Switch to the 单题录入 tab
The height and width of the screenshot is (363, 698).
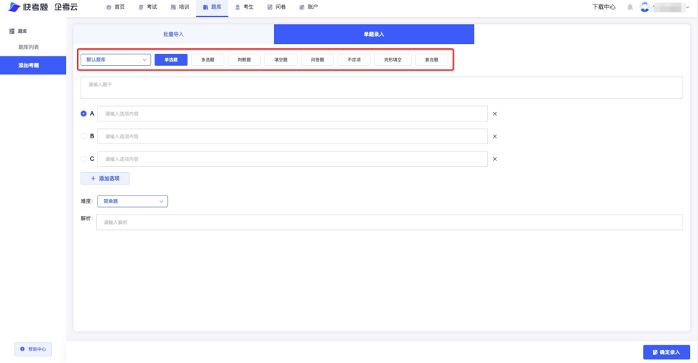coord(374,34)
